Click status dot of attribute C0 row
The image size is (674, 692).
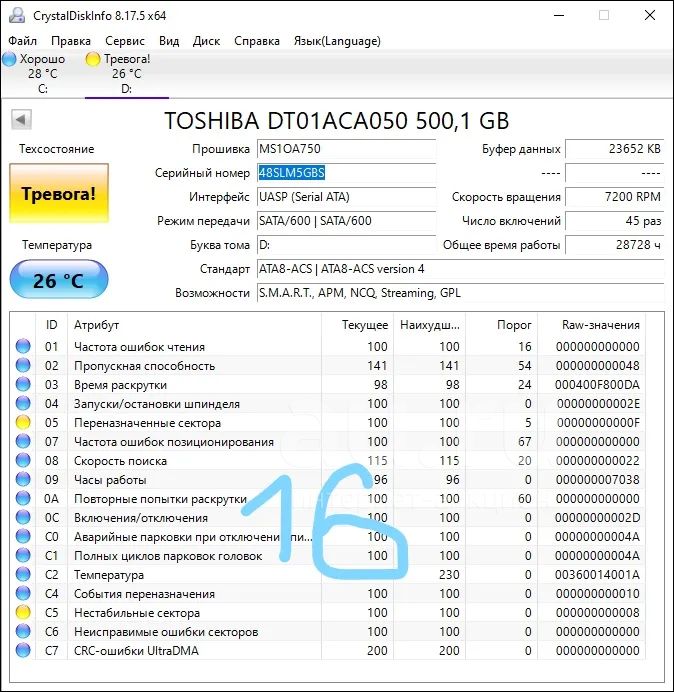click(23, 536)
